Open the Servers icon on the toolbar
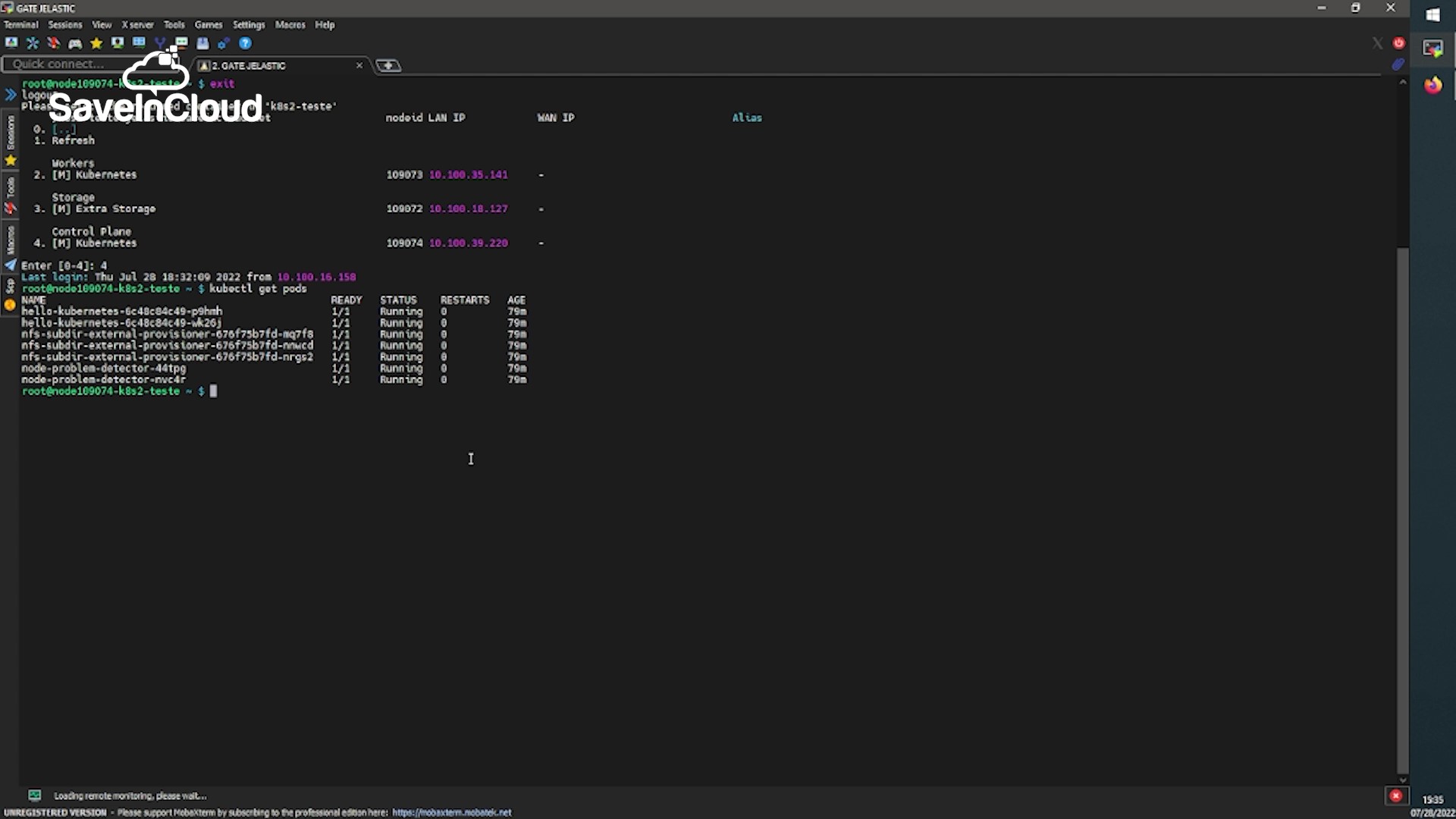Image resolution: width=1456 pixels, height=819 pixels. coord(33,43)
